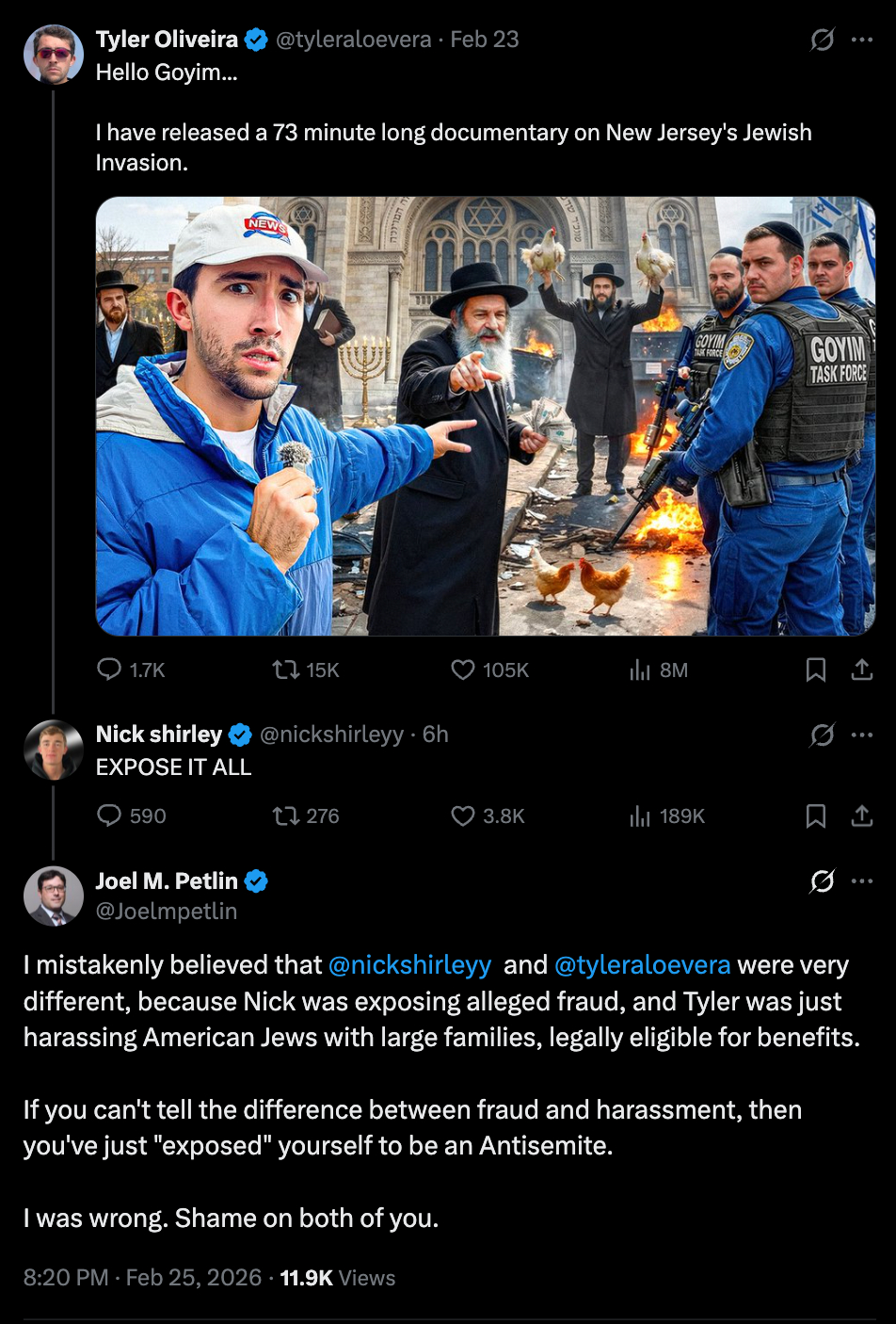Reply to Tyler Oliveira's post
896x1324 pixels.
[110, 670]
